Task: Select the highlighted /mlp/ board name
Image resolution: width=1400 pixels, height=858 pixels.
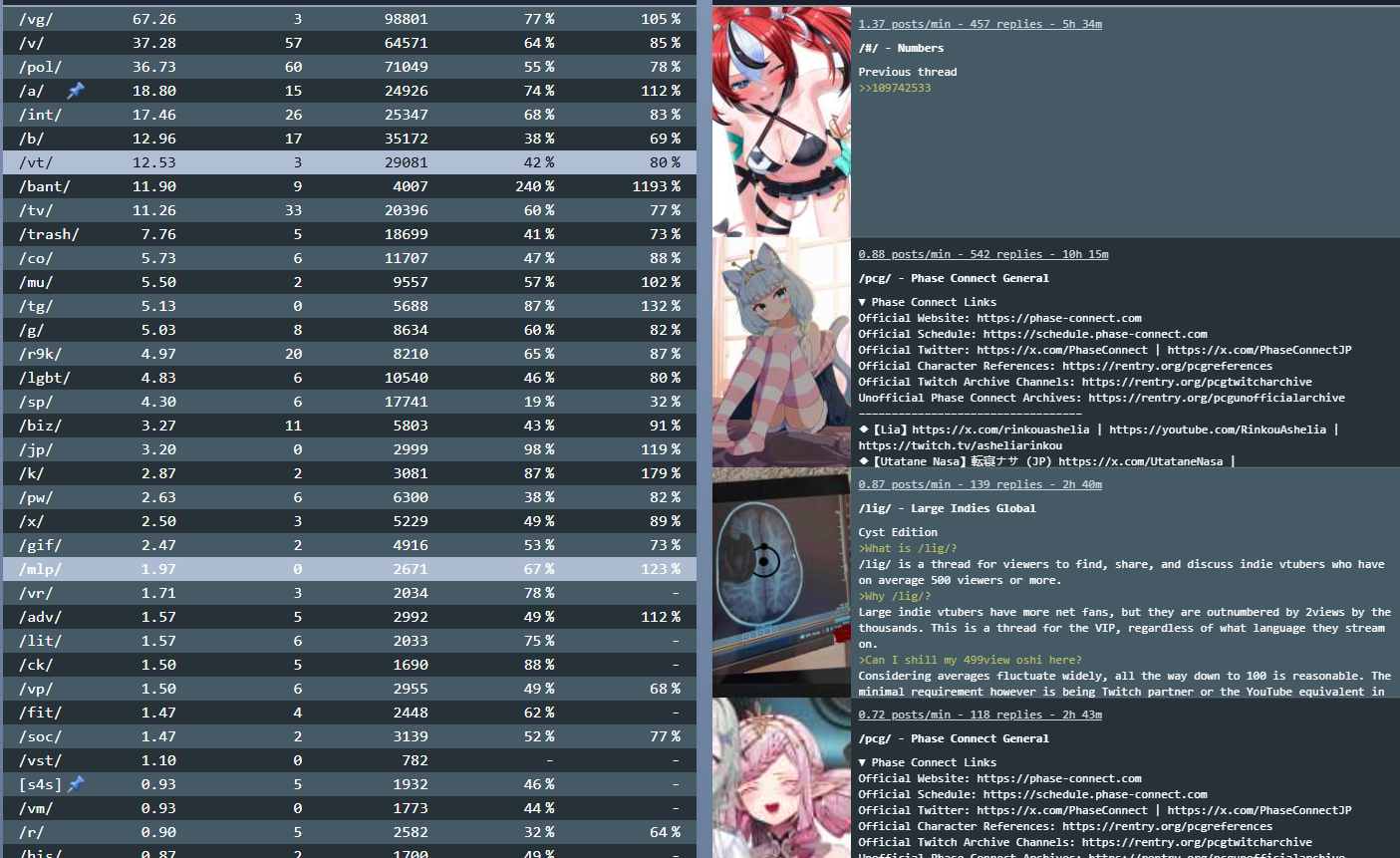Action: [x=40, y=569]
